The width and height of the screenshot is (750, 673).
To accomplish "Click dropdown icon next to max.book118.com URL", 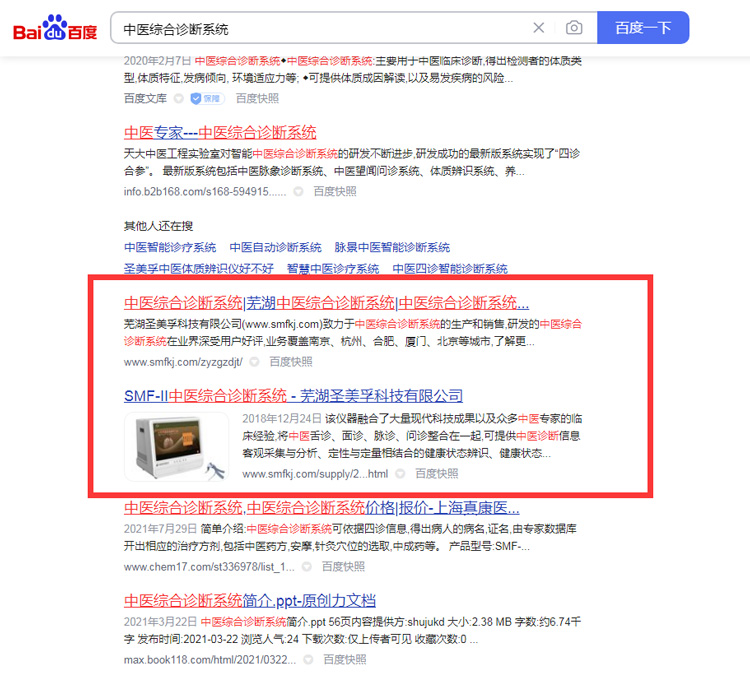I will click(309, 660).
